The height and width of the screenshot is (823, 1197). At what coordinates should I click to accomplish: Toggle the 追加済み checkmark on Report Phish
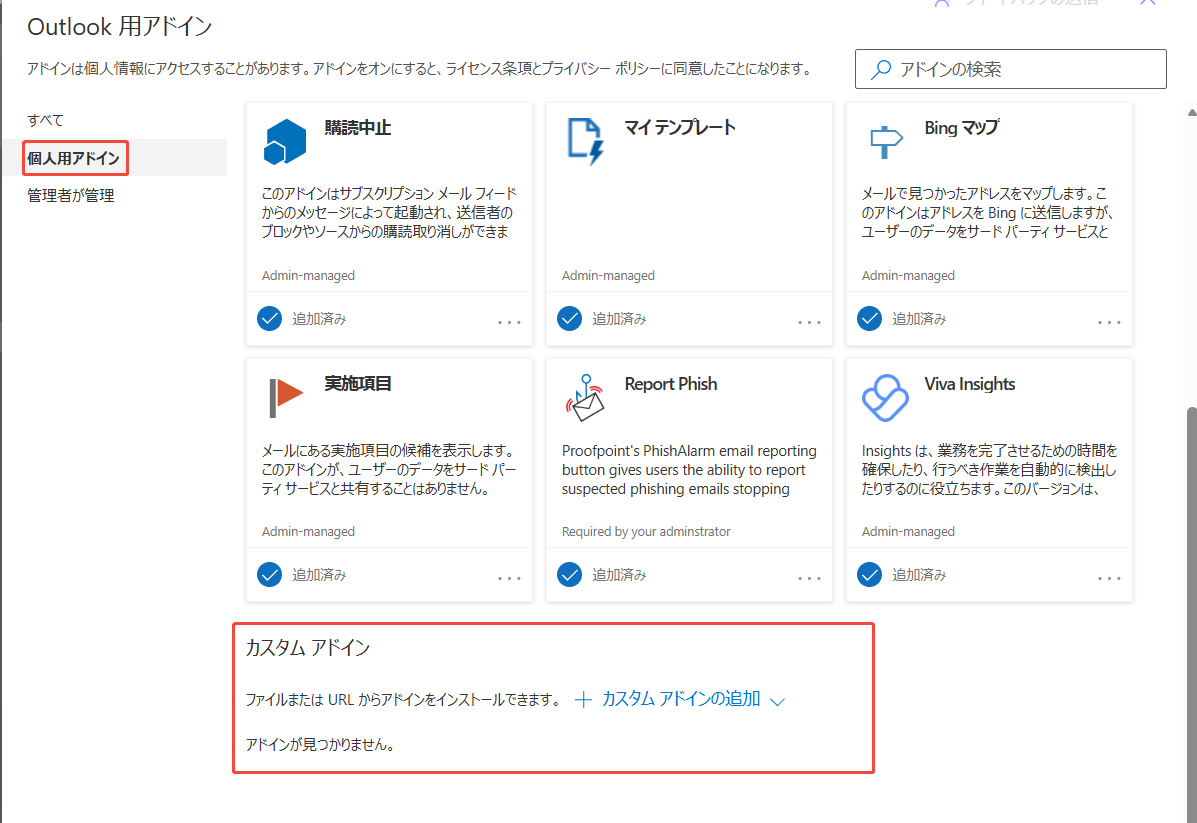tap(569, 574)
